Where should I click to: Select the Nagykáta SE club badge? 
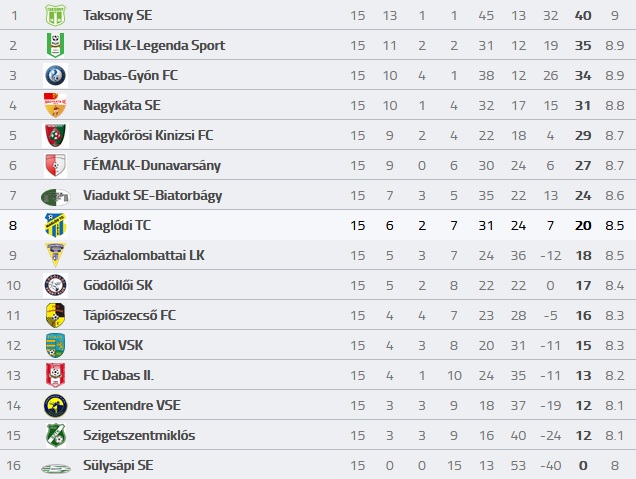click(x=55, y=105)
